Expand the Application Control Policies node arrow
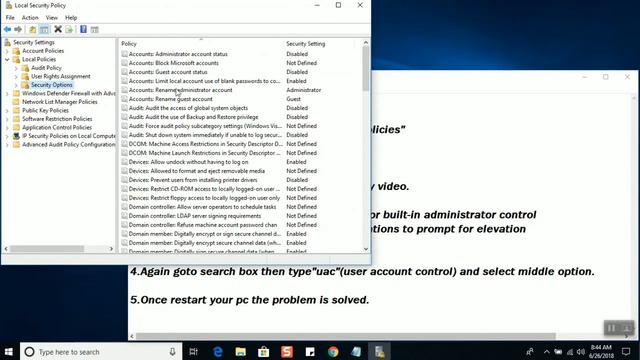The image size is (640, 360). (x=7, y=128)
